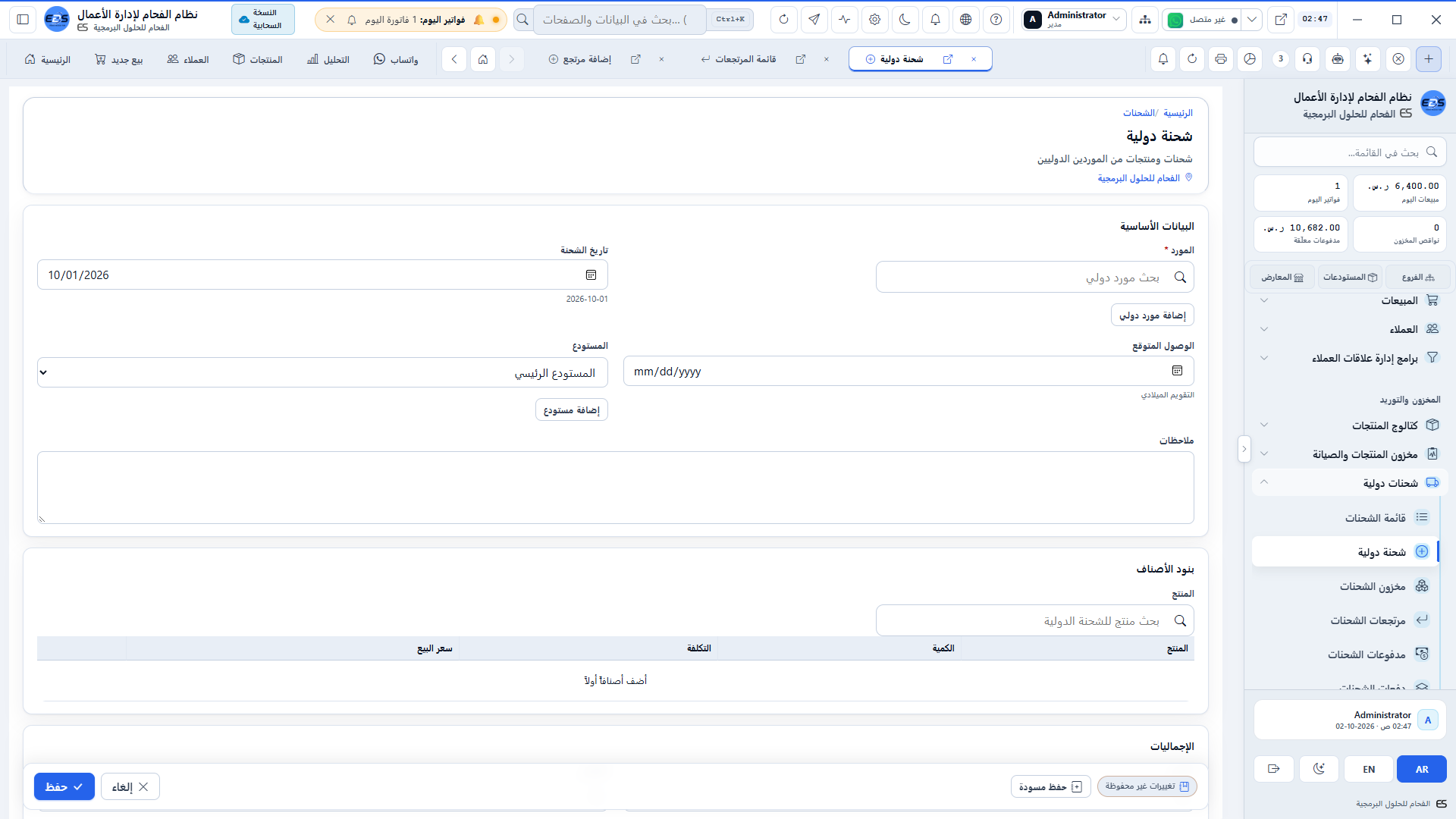Open notifications bell in top bar
The width and height of the screenshot is (1456, 819).
pyautogui.click(x=935, y=20)
